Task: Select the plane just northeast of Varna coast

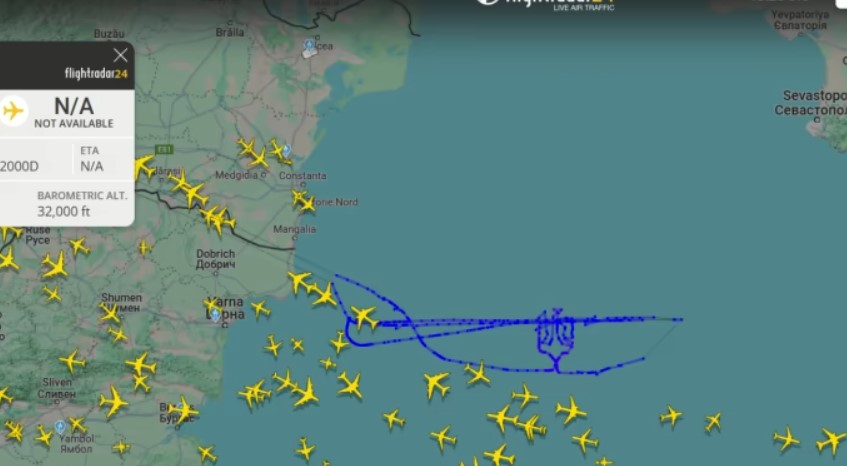Action: [299, 281]
